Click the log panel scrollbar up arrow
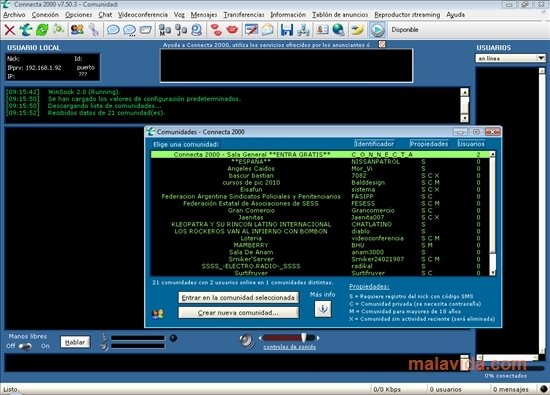550x395 pixels. (x=464, y=92)
